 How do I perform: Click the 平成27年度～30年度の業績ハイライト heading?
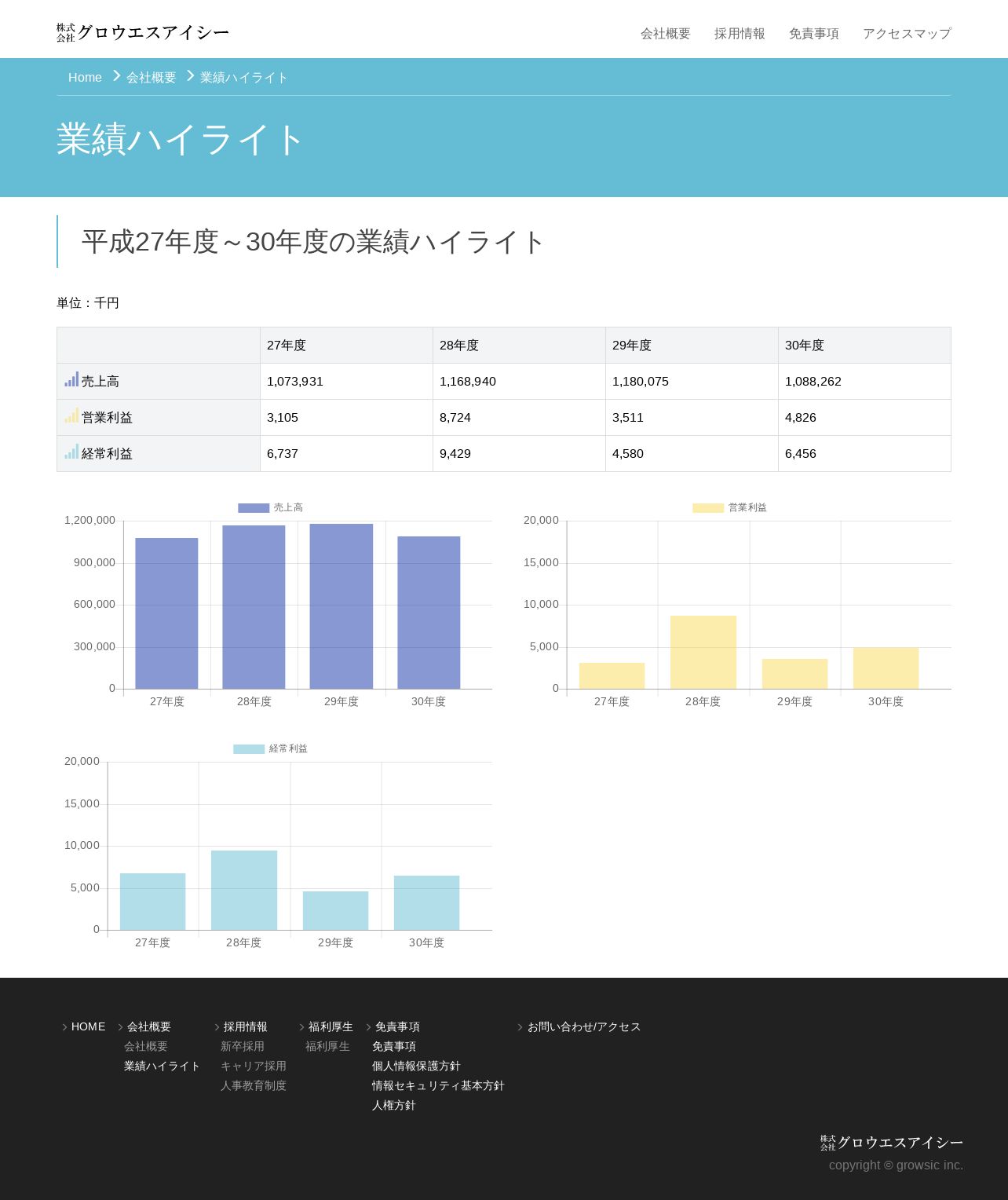(312, 241)
